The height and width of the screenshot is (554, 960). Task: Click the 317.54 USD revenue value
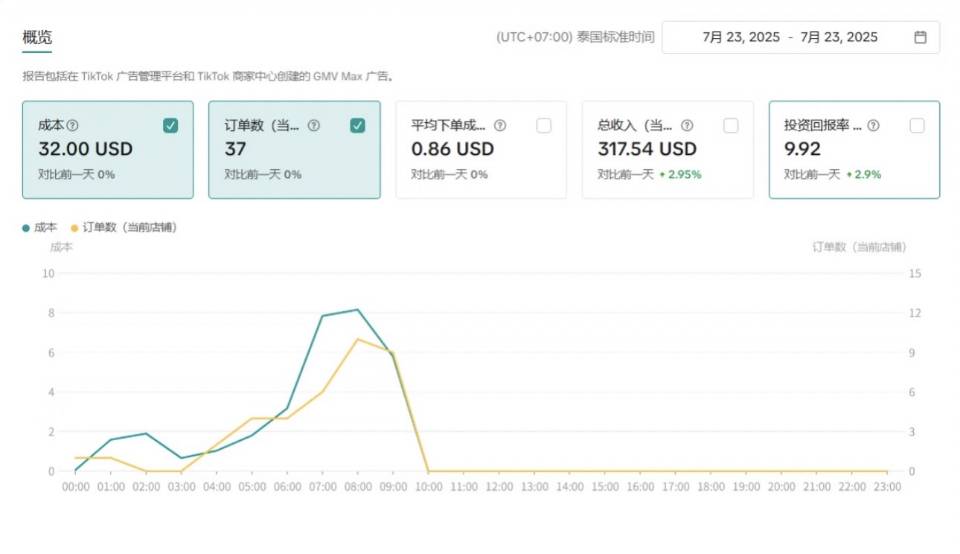click(647, 149)
